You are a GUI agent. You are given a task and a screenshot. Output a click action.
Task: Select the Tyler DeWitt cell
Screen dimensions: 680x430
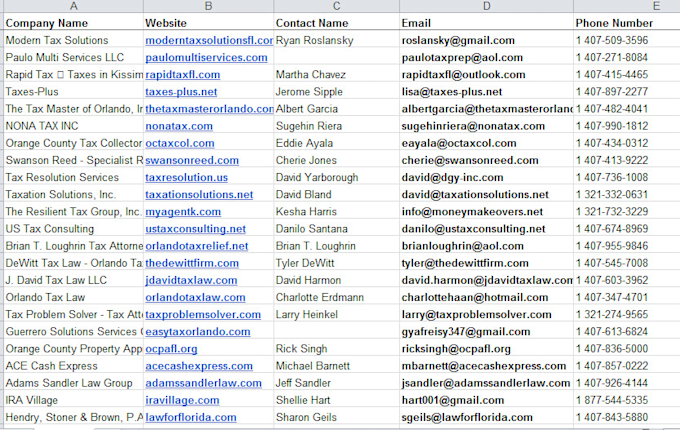pyautogui.click(x=337, y=263)
